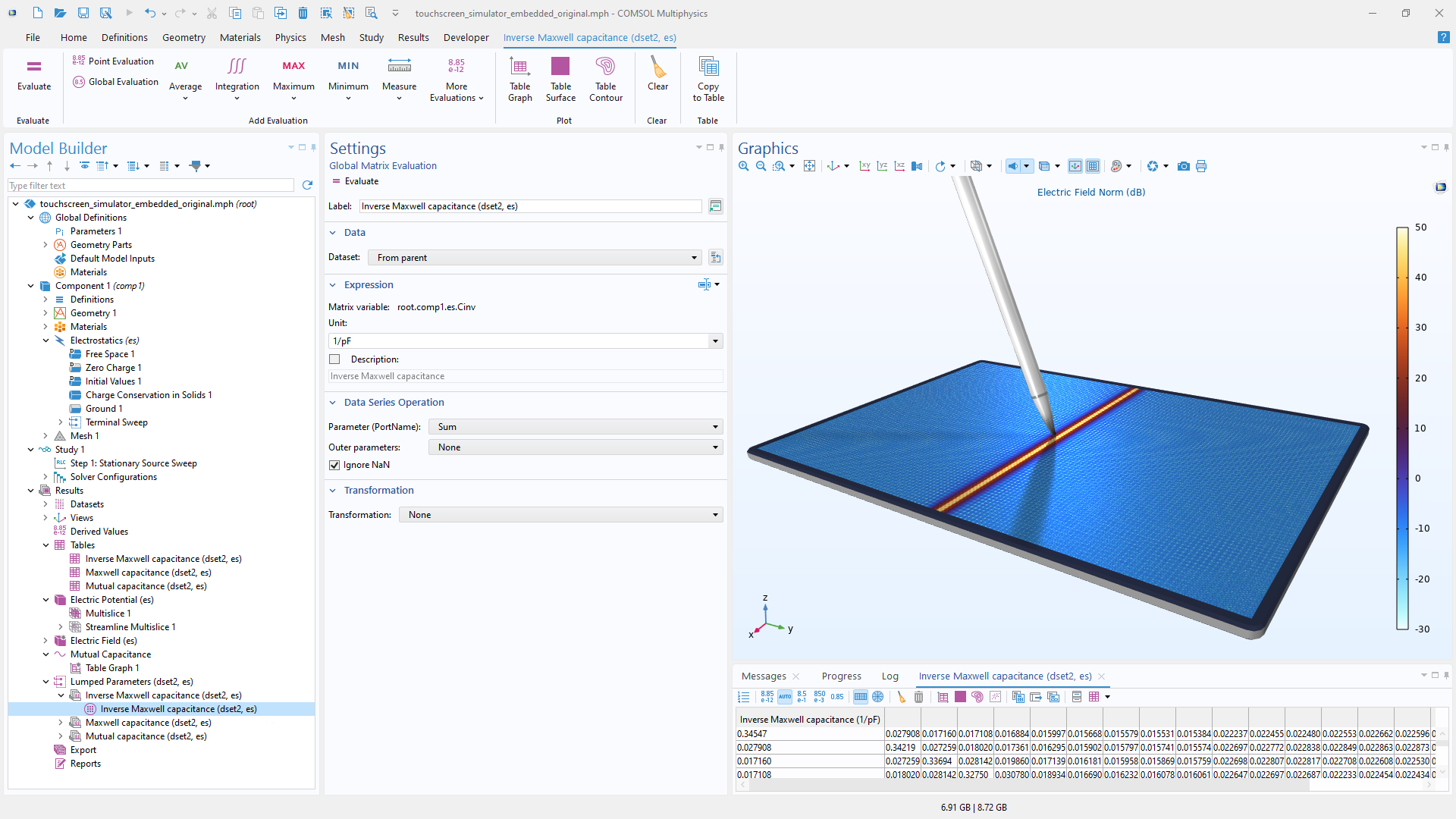Click the Model Builder filter text field

click(150, 186)
